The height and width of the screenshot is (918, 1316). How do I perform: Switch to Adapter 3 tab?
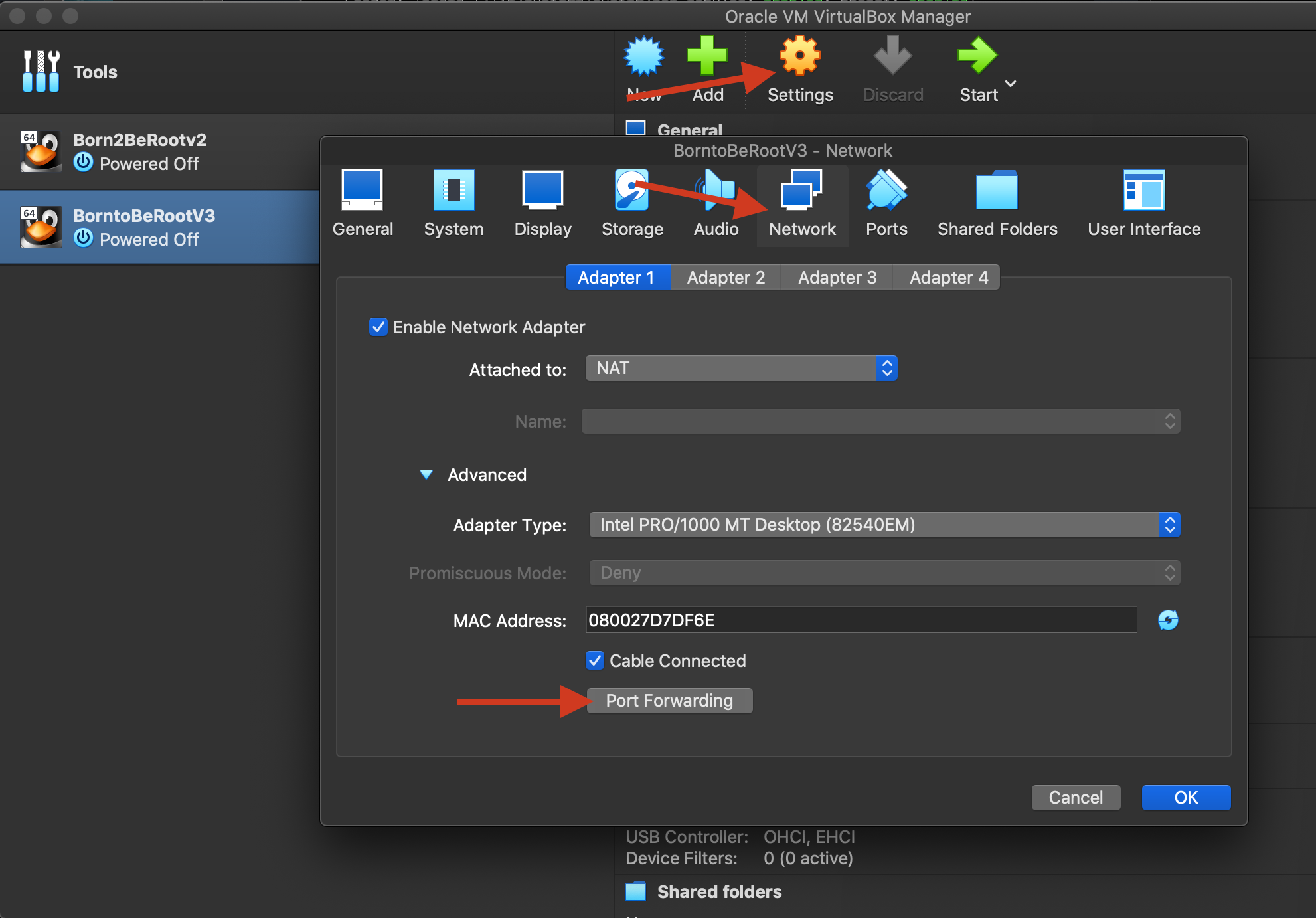(837, 277)
